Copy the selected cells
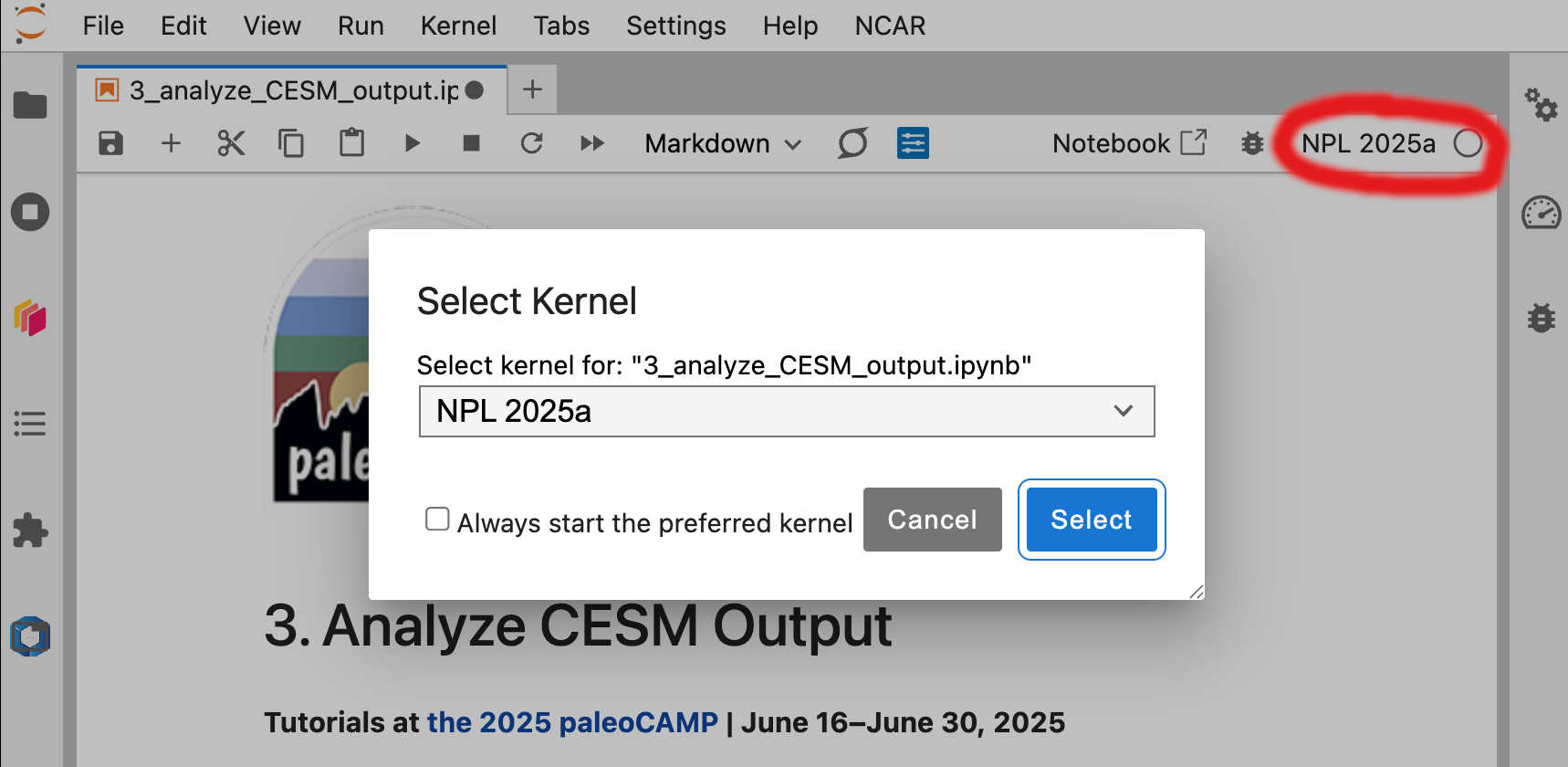The height and width of the screenshot is (767, 1568). pos(291,143)
